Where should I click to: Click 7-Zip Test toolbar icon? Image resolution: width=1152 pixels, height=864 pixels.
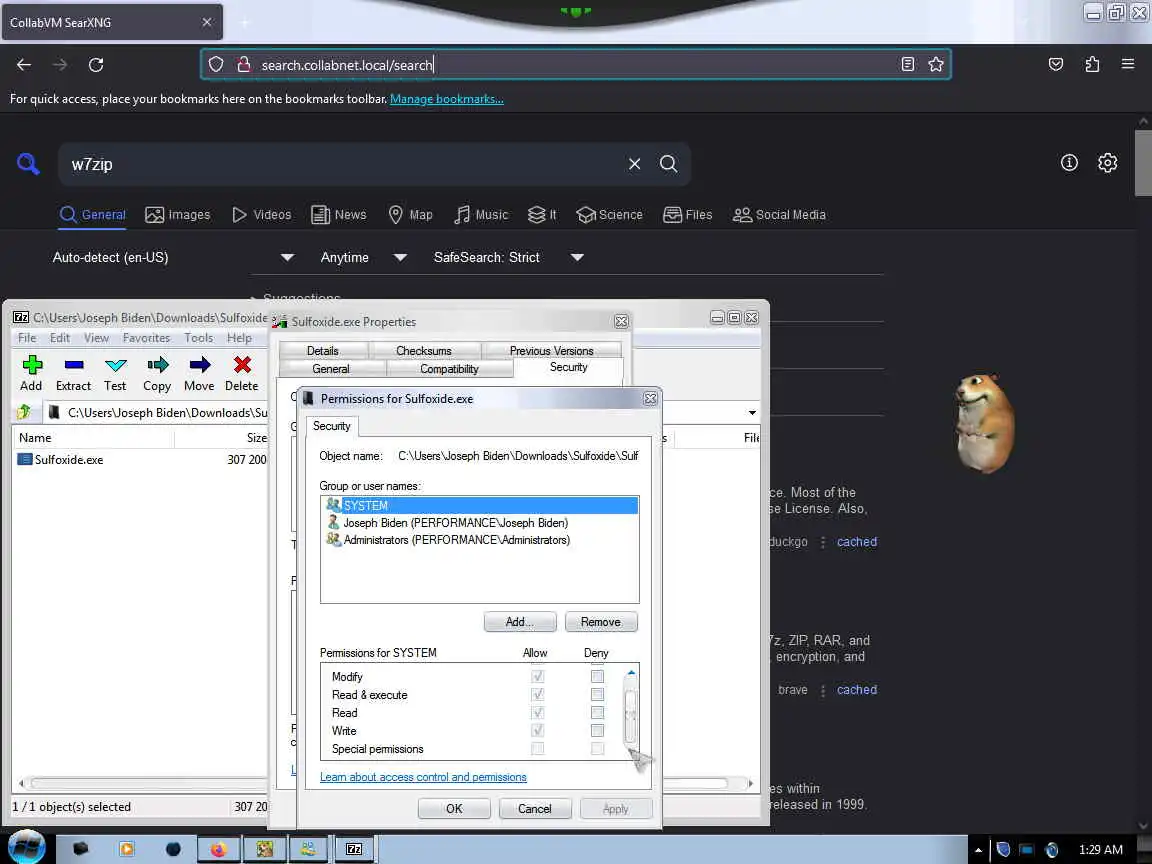coord(115,365)
